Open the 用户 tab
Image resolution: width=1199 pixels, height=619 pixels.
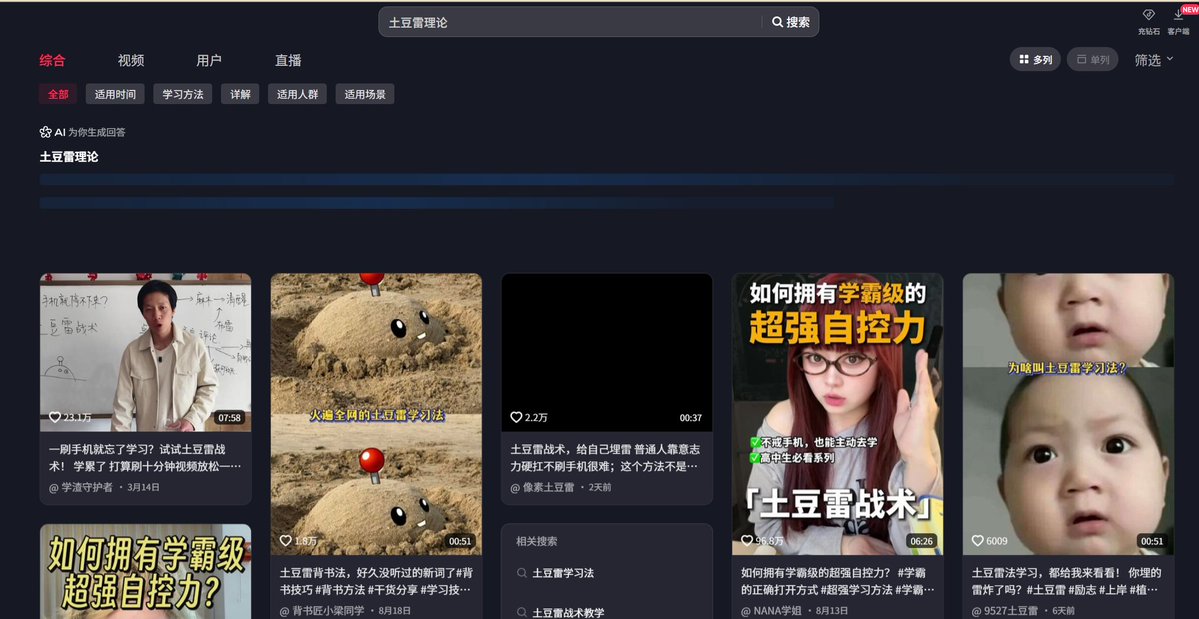(x=209, y=60)
